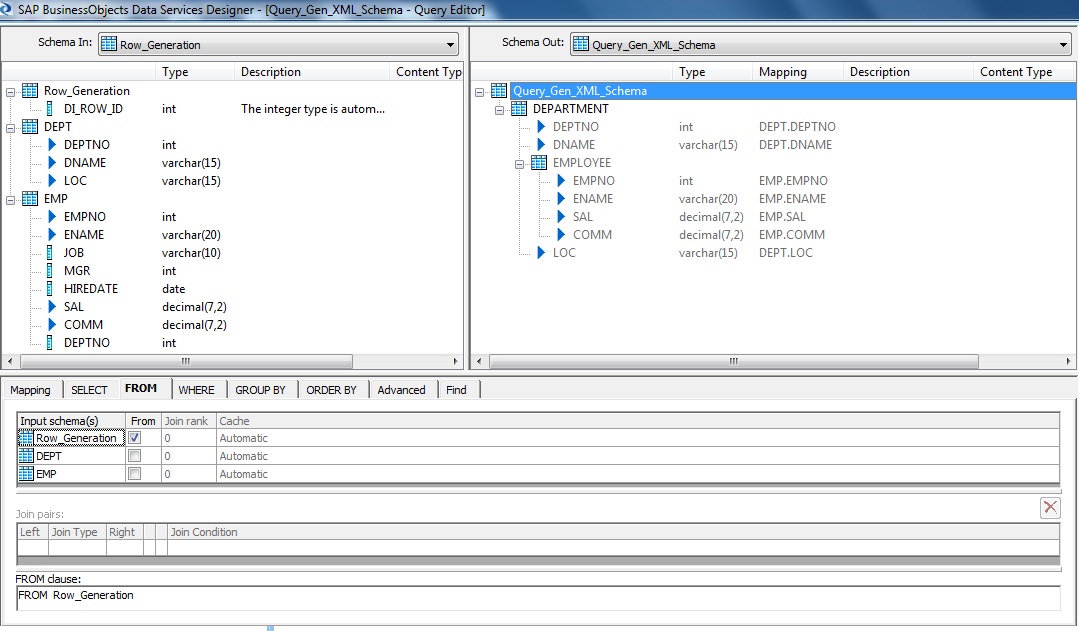This screenshot has height=631, width=1079.
Task: Click the DEPT table icon in Input schema list
Action: pyautogui.click(x=26, y=456)
